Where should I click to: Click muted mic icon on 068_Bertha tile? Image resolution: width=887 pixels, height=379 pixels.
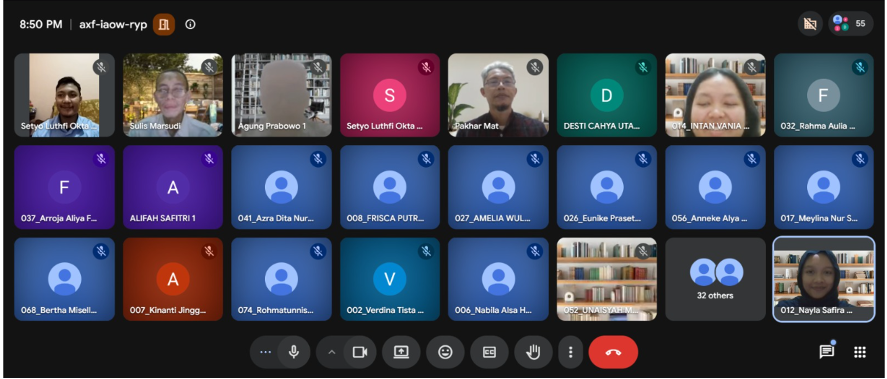(x=101, y=251)
